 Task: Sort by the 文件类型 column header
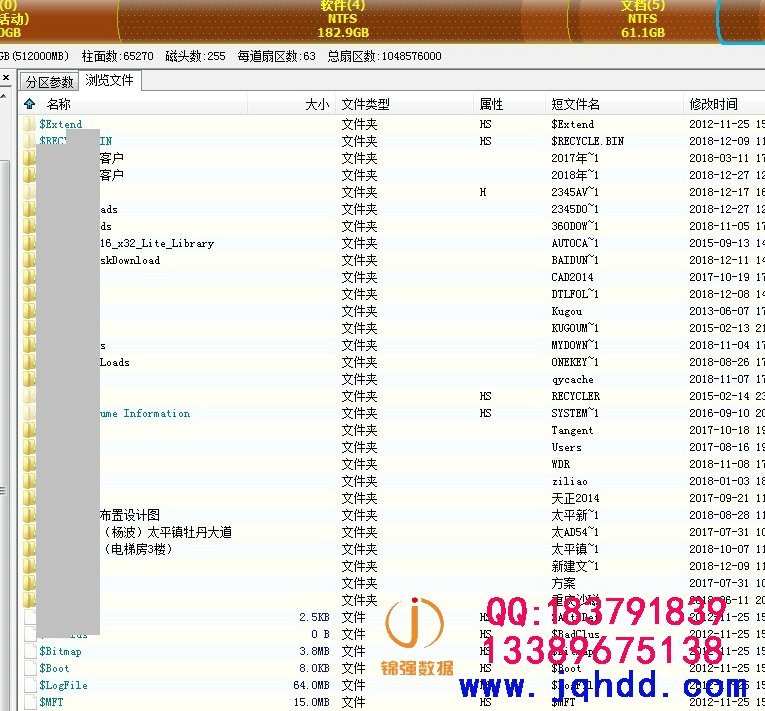click(x=365, y=104)
